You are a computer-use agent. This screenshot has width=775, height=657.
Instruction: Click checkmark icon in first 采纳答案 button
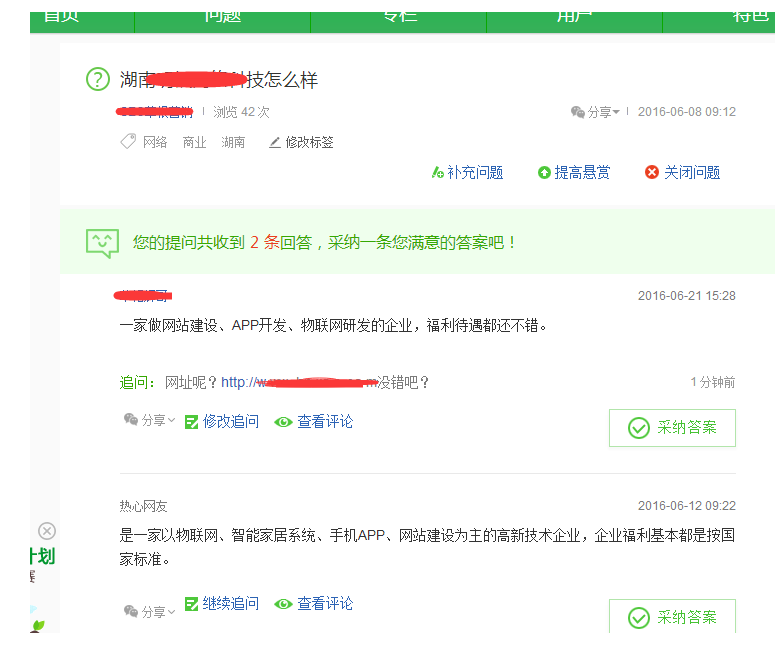click(x=639, y=428)
